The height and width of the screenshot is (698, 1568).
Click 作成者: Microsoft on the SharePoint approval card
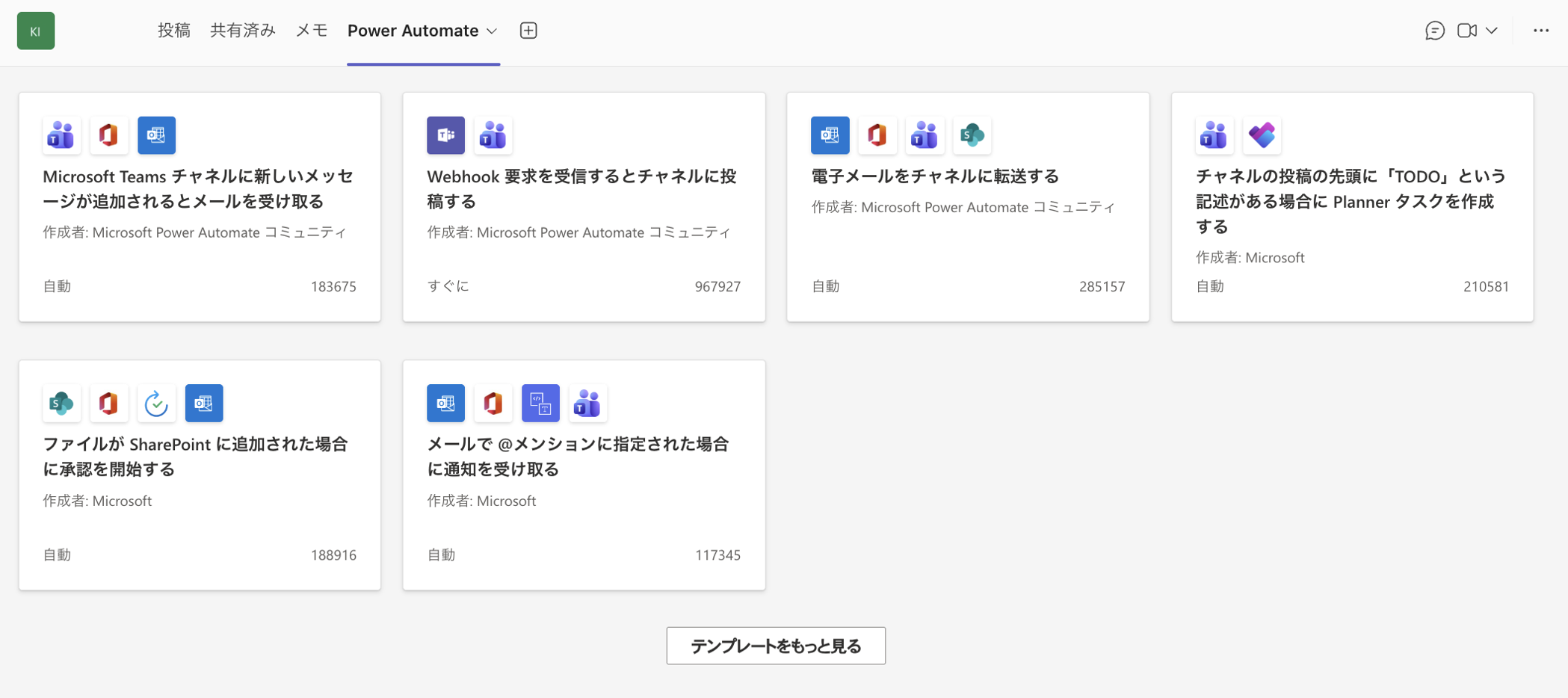tap(97, 501)
